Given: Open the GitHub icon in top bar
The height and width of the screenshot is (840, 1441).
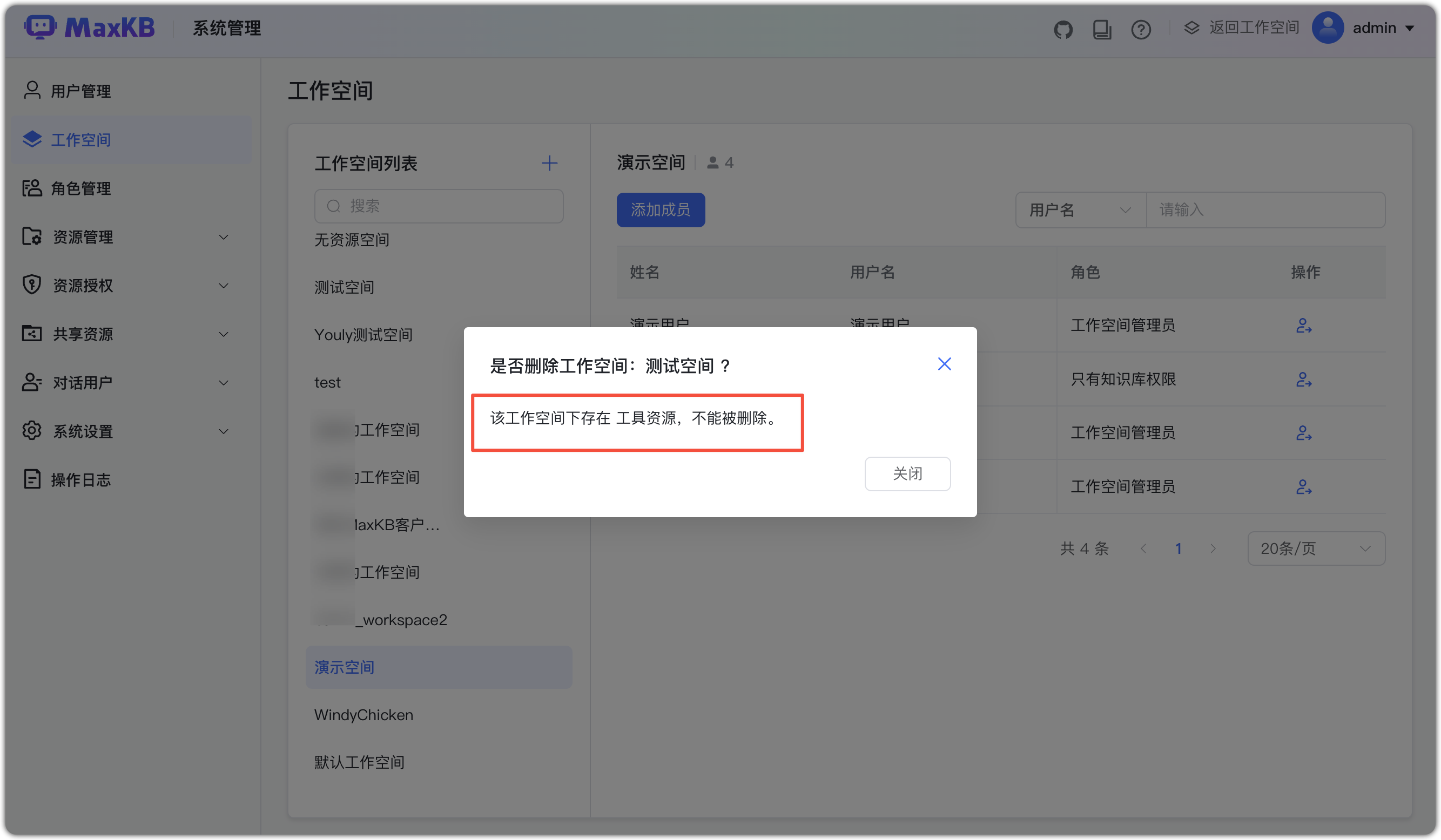Looking at the screenshot, I should coord(1063,29).
